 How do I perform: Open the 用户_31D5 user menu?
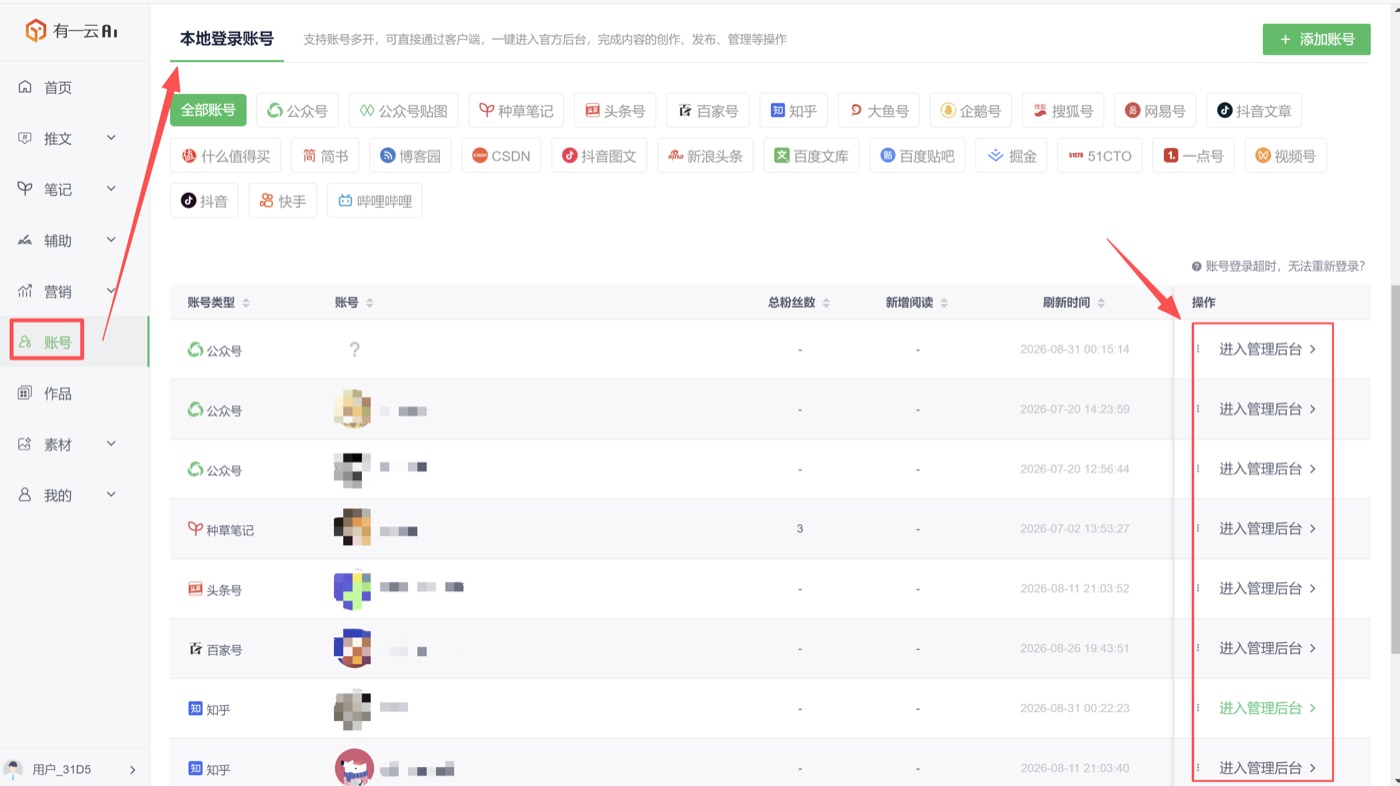[x=74, y=769]
